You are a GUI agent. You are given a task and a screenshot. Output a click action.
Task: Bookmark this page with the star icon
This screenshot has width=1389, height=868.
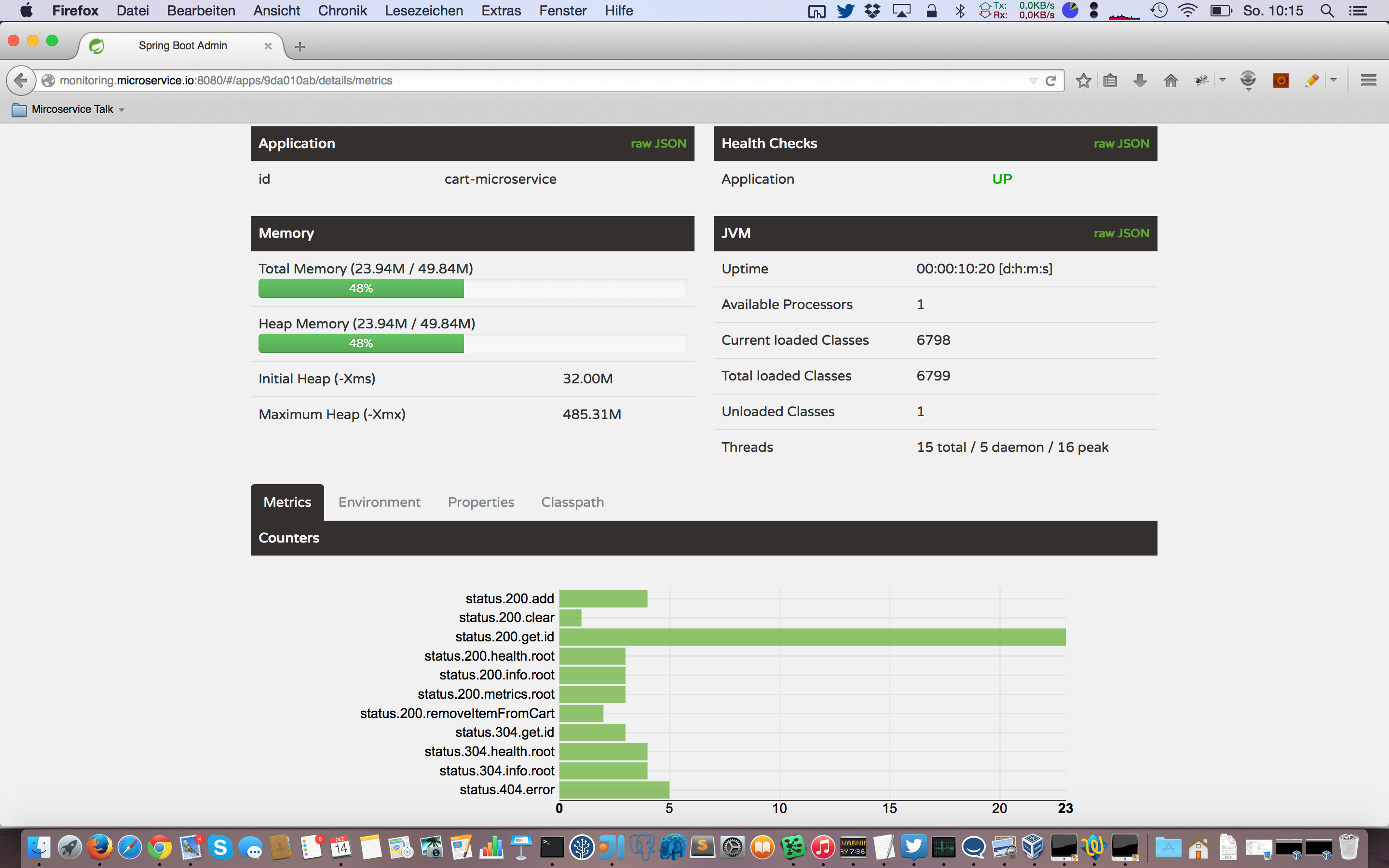(1083, 81)
